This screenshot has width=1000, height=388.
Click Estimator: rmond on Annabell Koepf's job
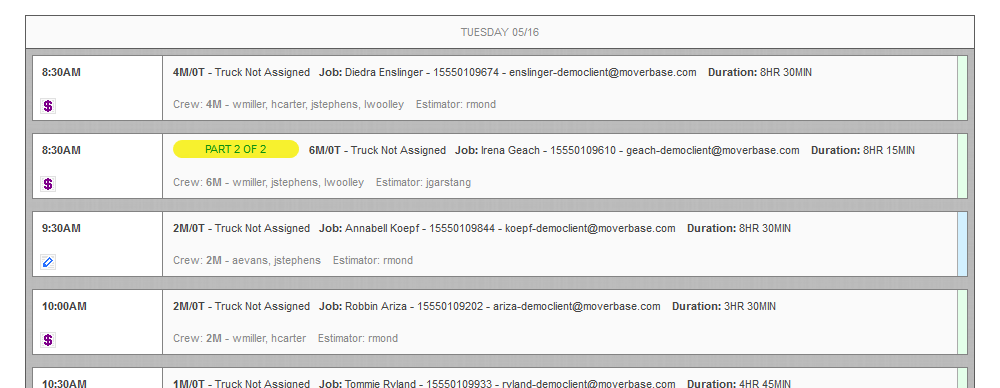[x=373, y=260]
